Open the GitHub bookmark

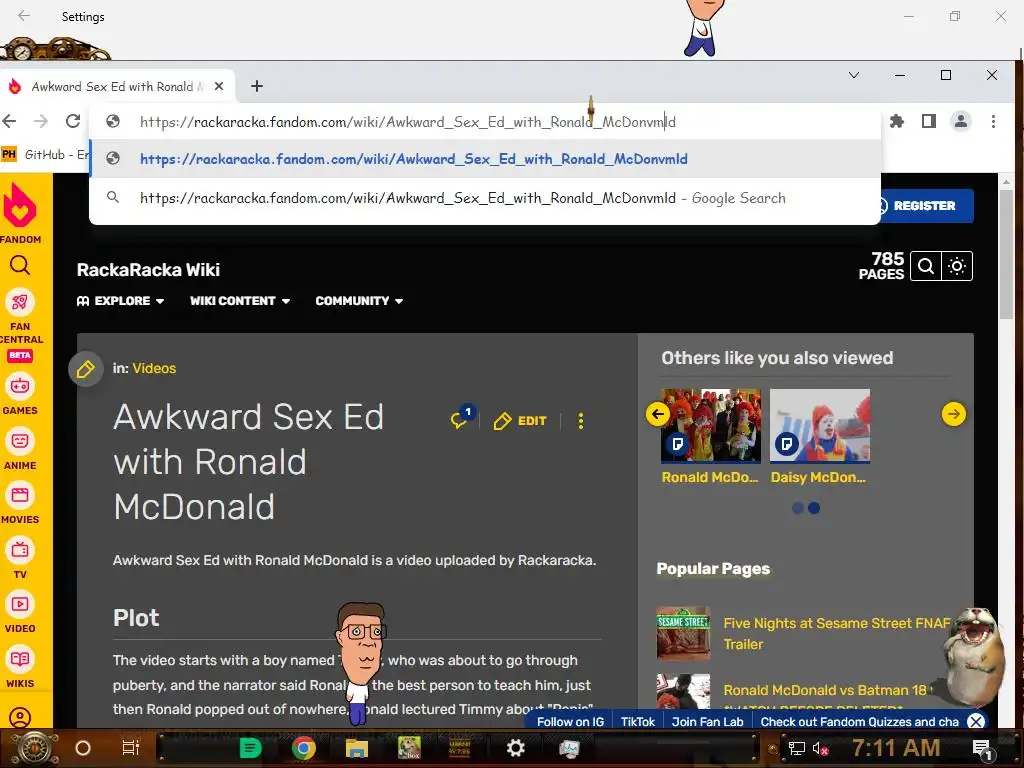click(46, 155)
